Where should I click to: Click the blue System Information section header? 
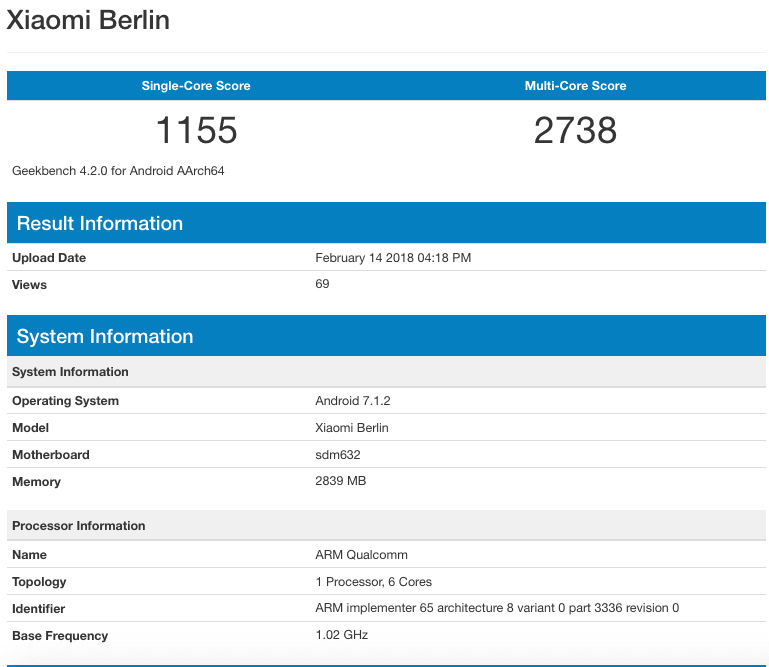click(386, 336)
